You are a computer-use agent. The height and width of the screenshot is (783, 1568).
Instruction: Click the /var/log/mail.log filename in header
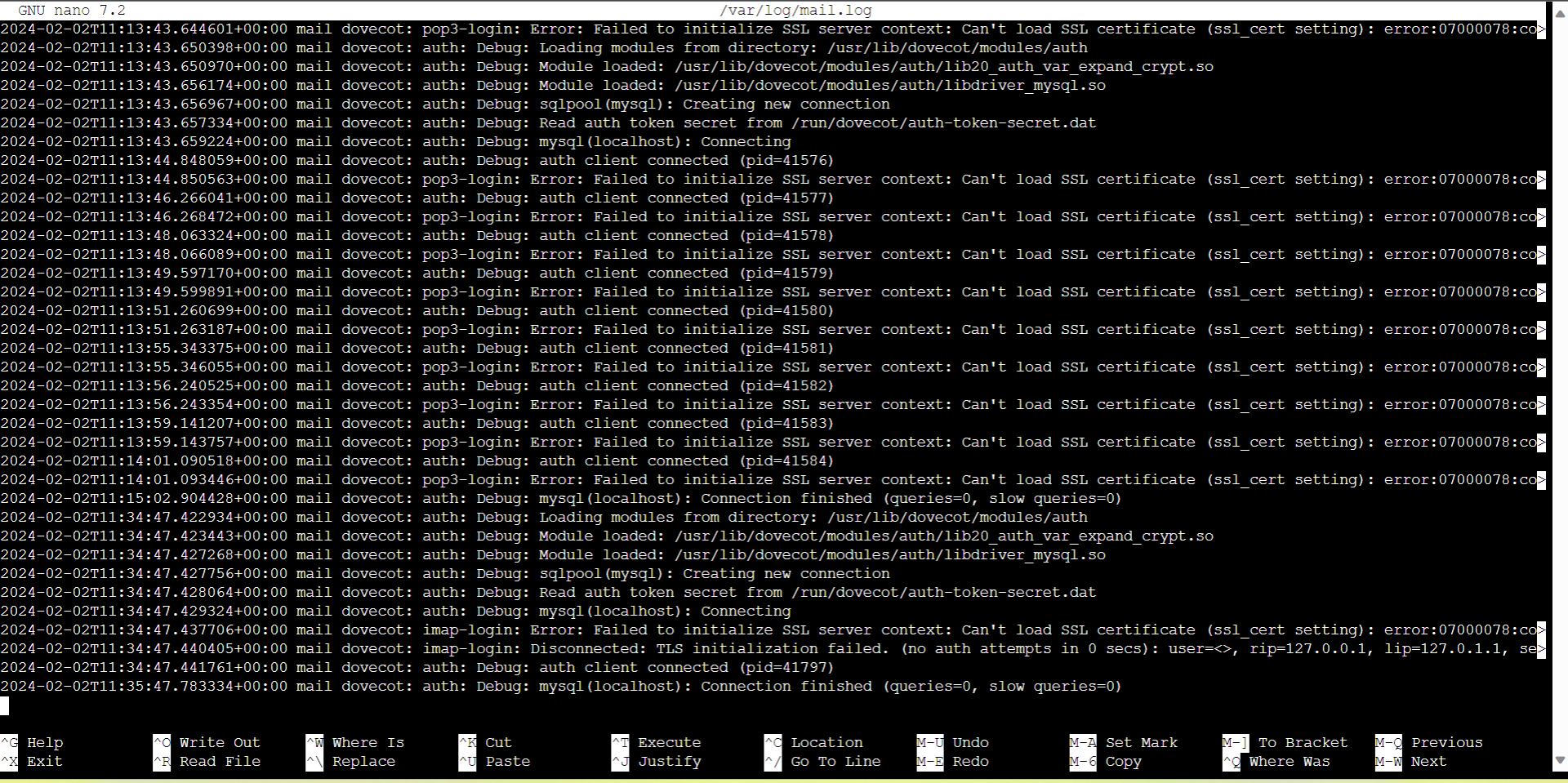pyautogui.click(x=796, y=11)
